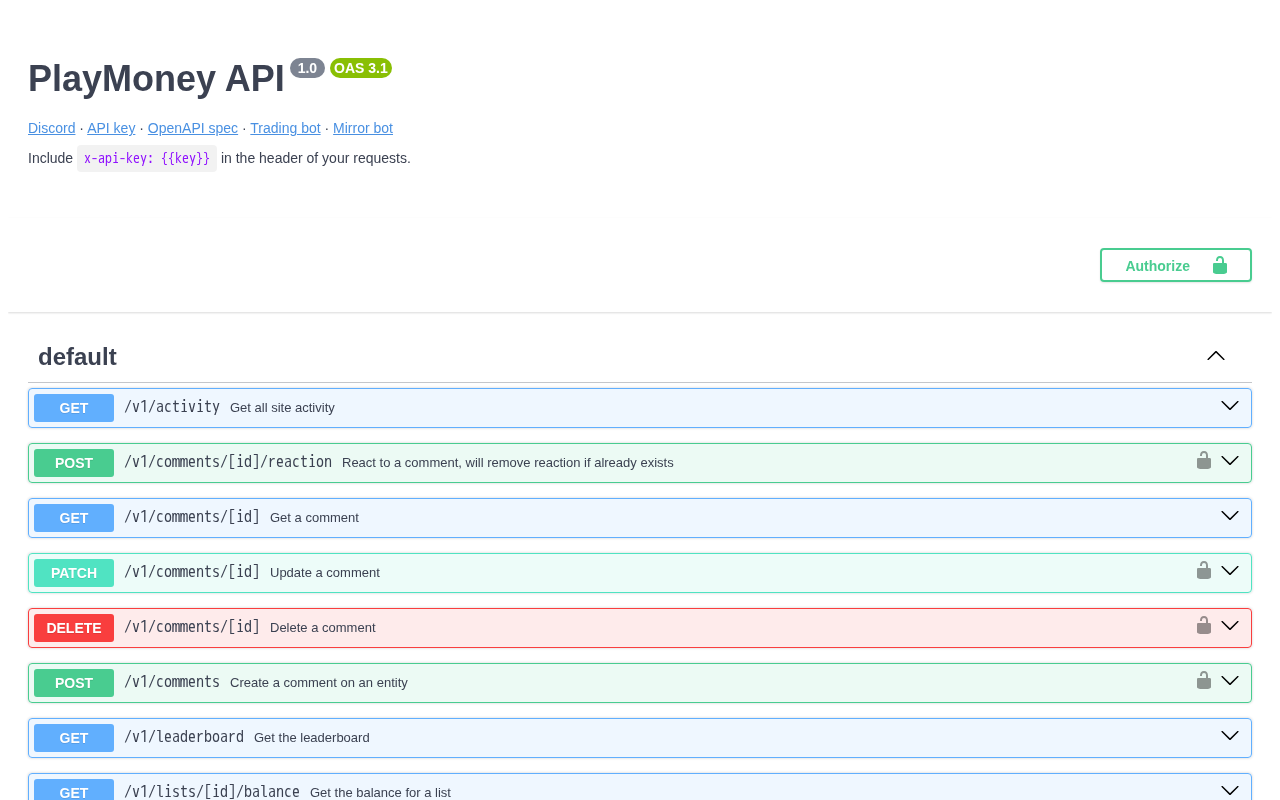
Task: Click the /v1/leaderboard path text
Action: (x=184, y=737)
